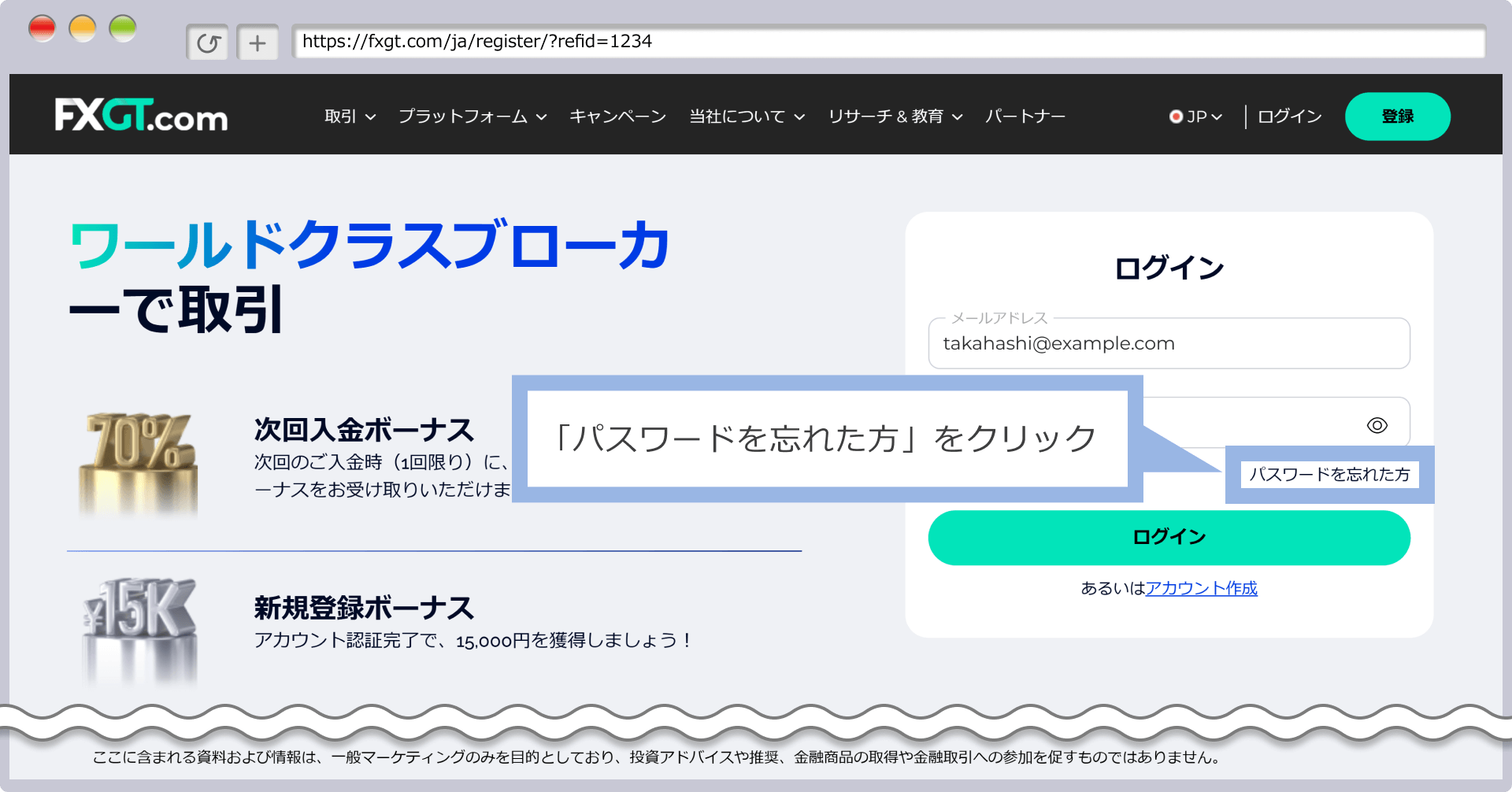The image size is (1512, 792).
Task: Reload the page with browser refresh icon
Action: pos(208,43)
